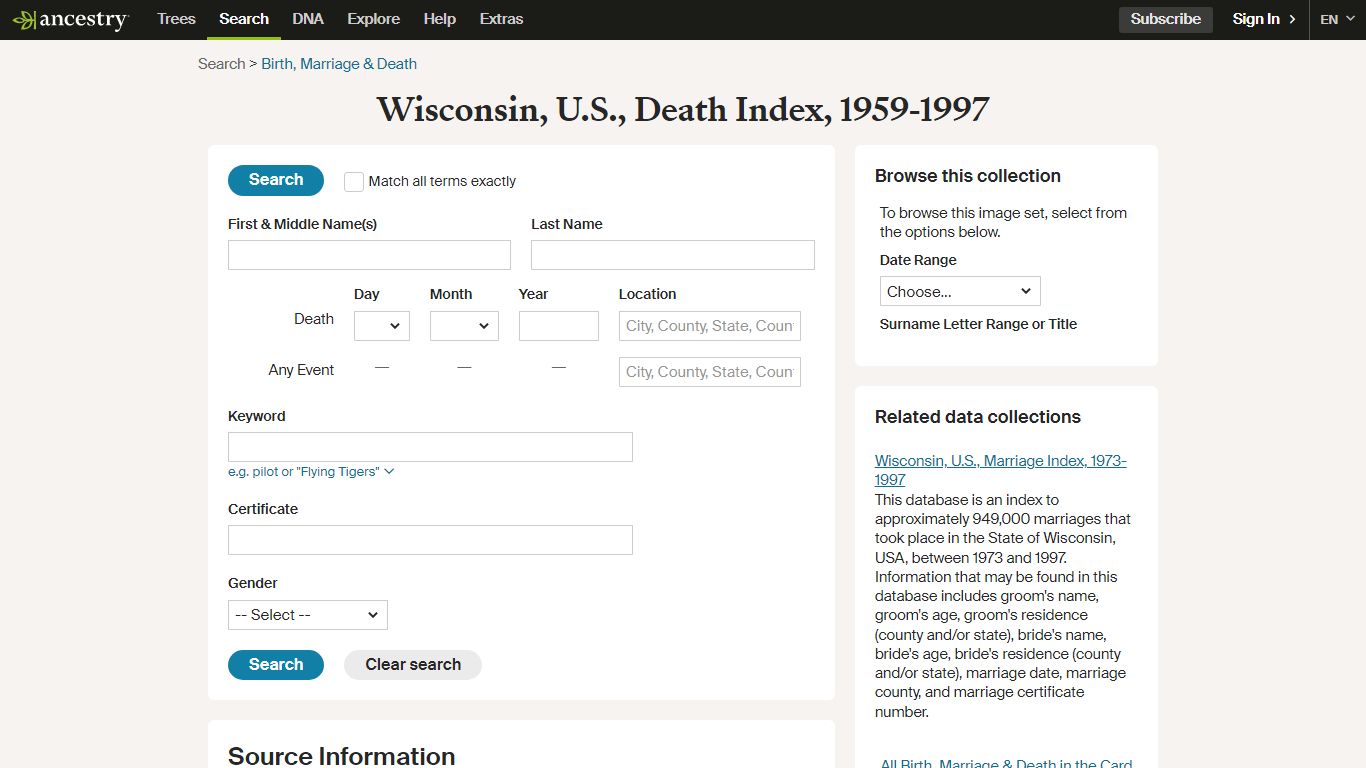
Task: Expand the keyword examples hint
Action: click(x=311, y=472)
